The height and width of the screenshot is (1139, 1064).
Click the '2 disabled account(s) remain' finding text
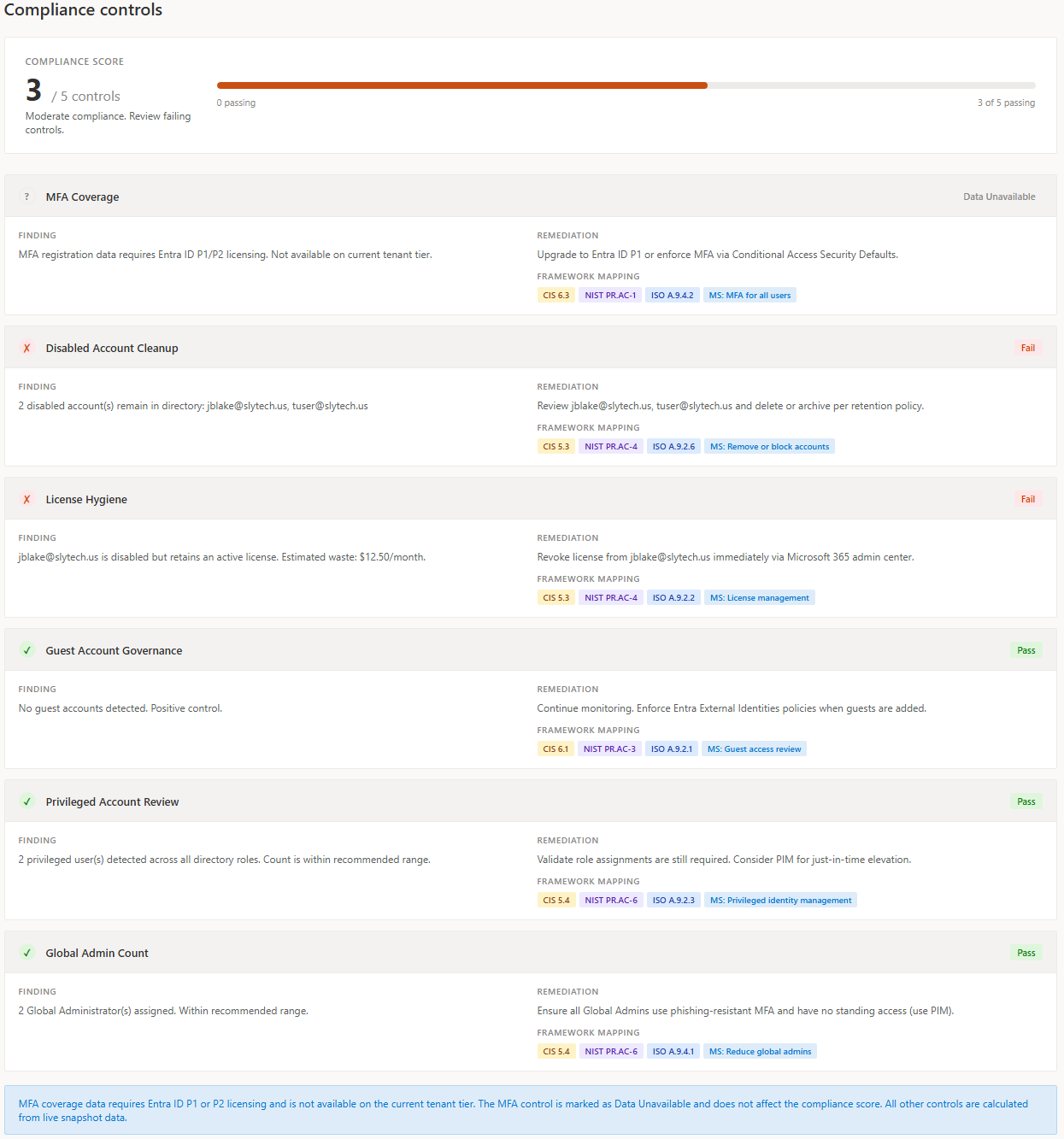click(193, 406)
